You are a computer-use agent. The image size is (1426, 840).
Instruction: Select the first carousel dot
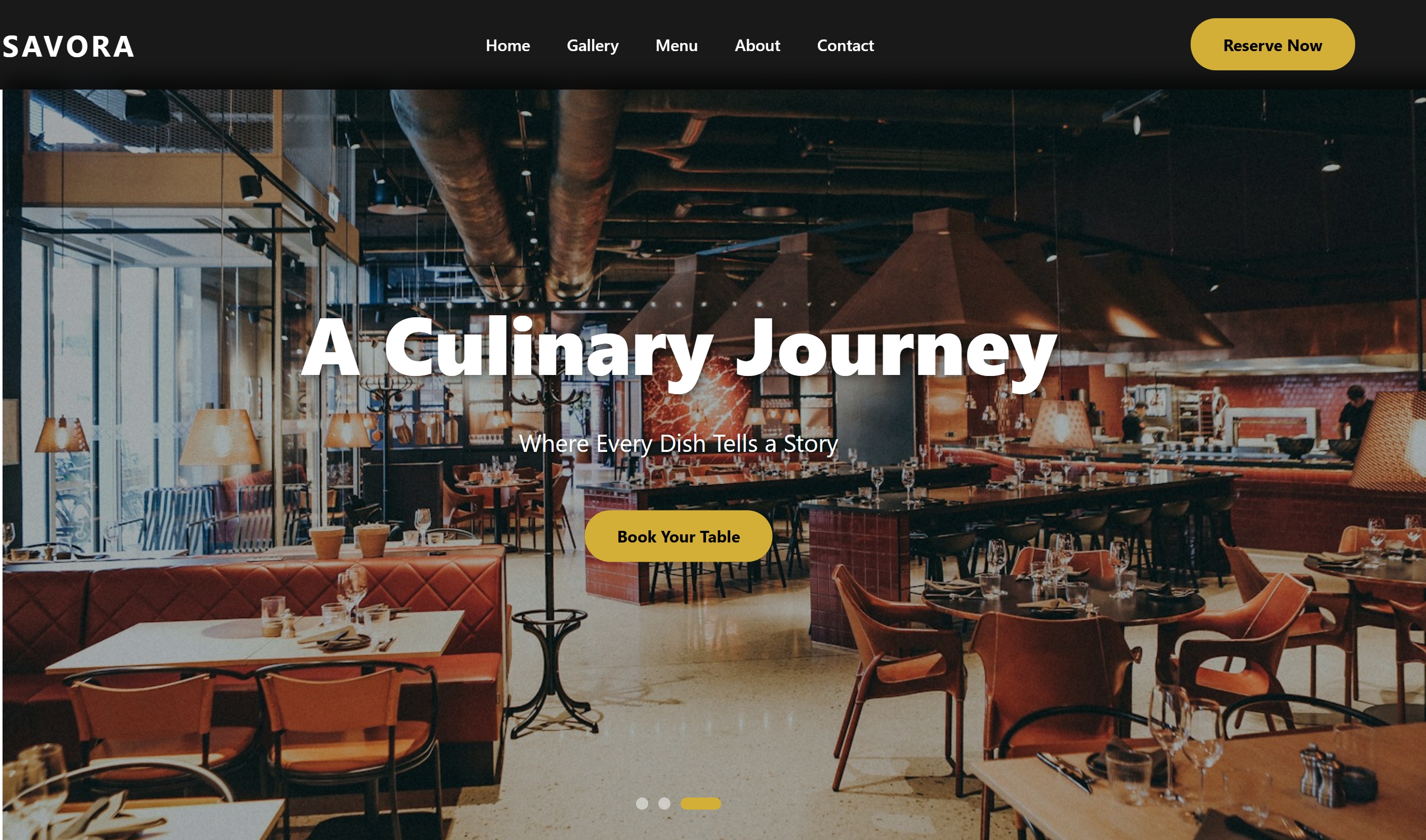point(642,803)
